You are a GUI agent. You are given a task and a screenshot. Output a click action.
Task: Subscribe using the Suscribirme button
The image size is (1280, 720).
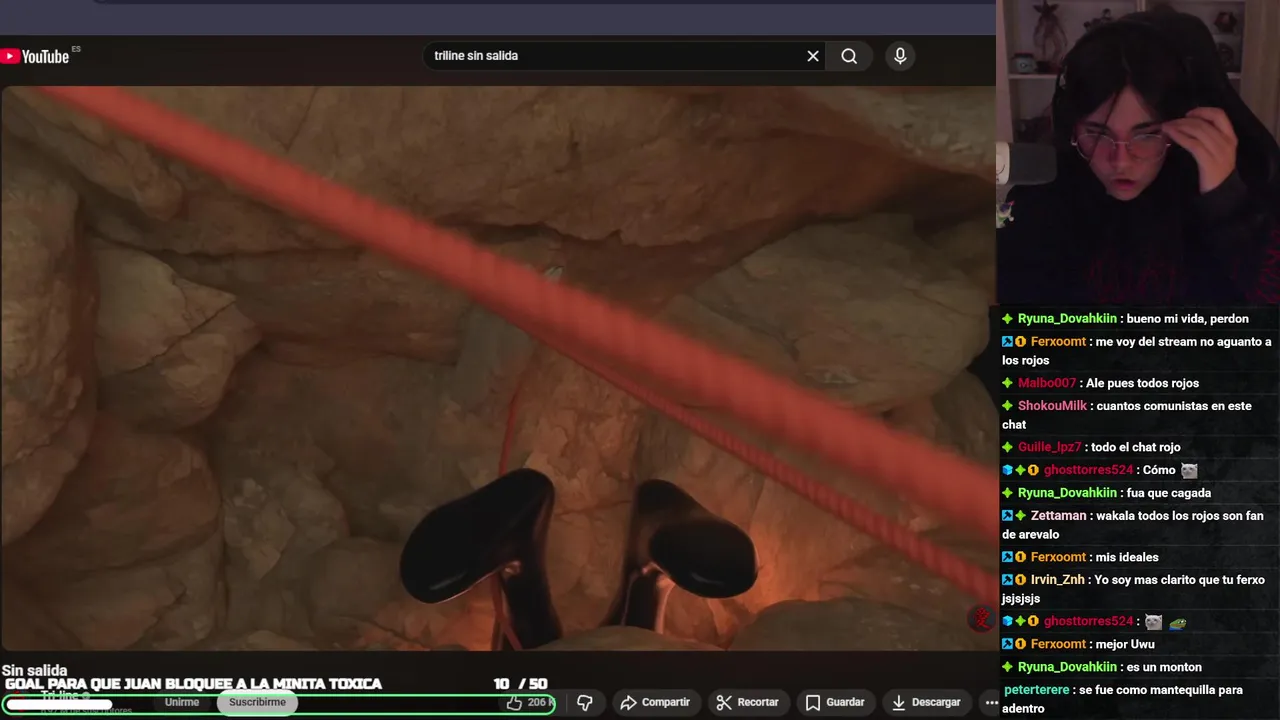[x=257, y=702]
